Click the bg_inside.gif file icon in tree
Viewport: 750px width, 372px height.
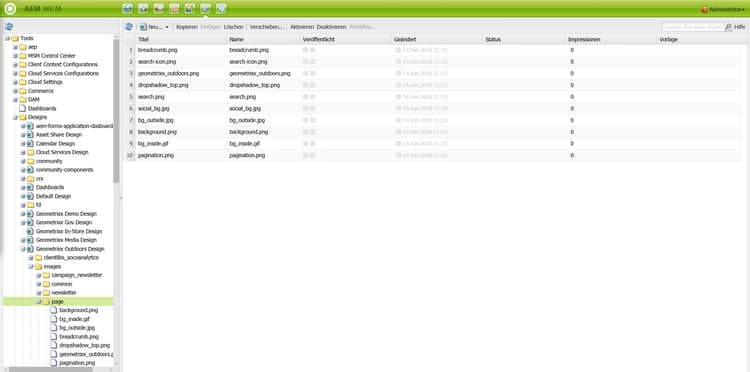[54, 319]
